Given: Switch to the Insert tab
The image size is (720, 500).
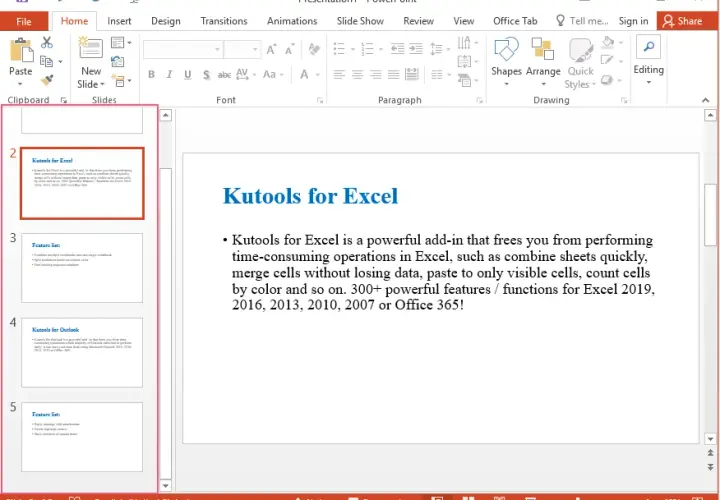Looking at the screenshot, I should click(x=119, y=21).
